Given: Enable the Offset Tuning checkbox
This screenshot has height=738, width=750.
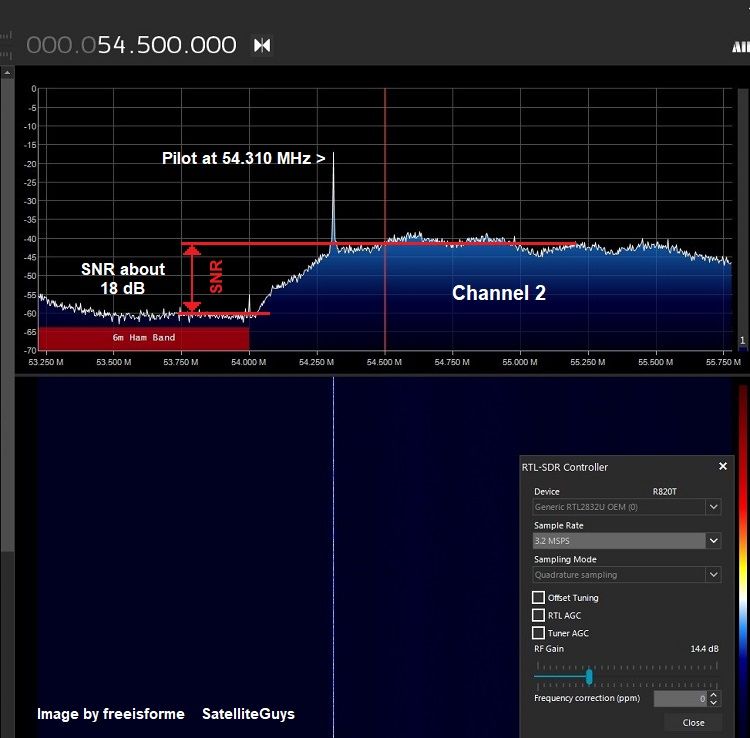Looking at the screenshot, I should click(538, 597).
